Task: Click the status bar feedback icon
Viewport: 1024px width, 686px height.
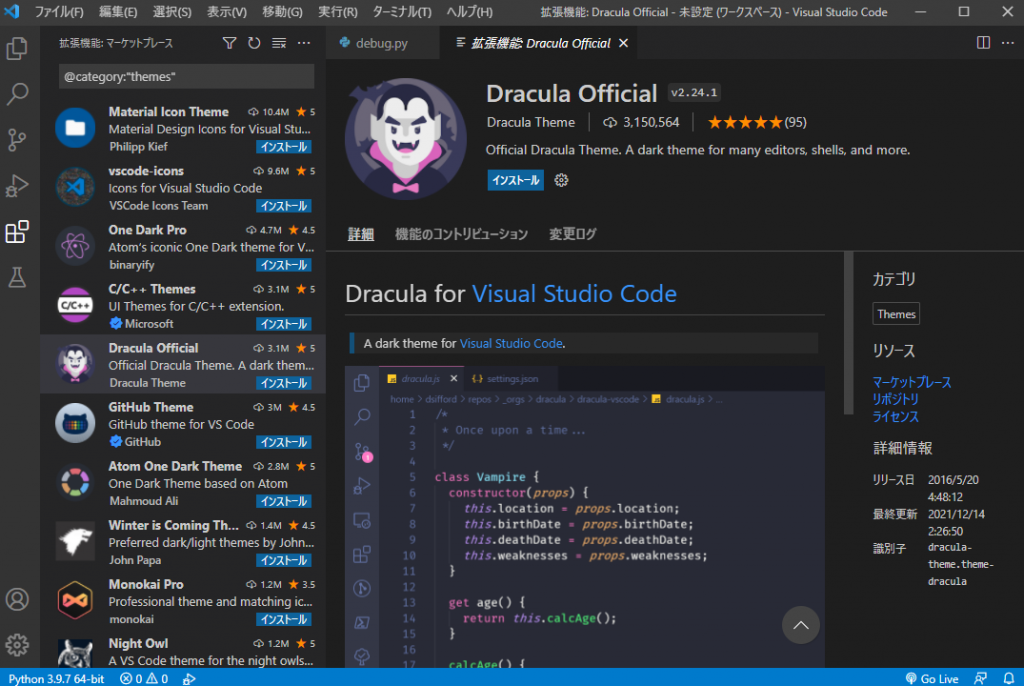Action: (980, 678)
